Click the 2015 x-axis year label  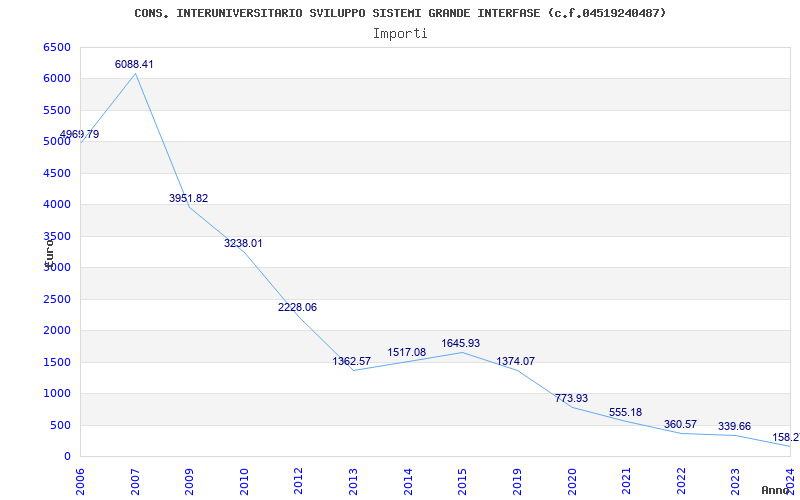(463, 482)
